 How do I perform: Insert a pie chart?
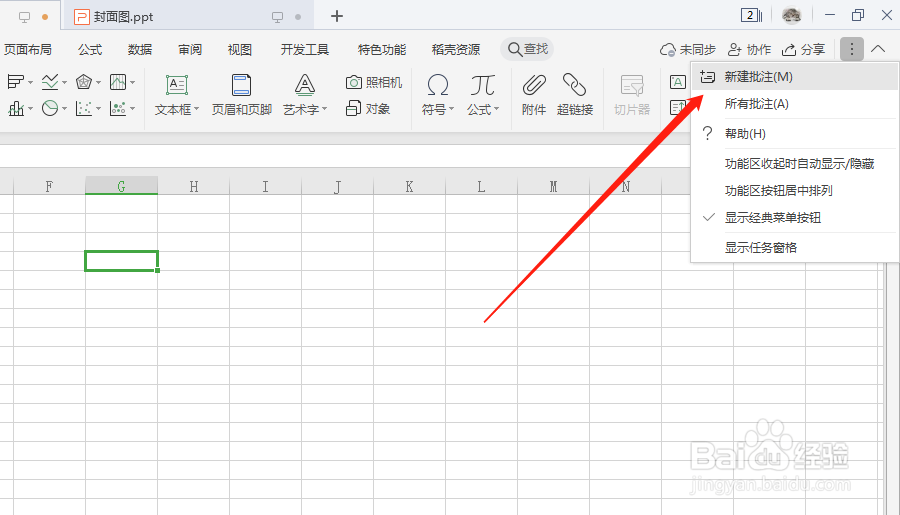[x=50, y=109]
